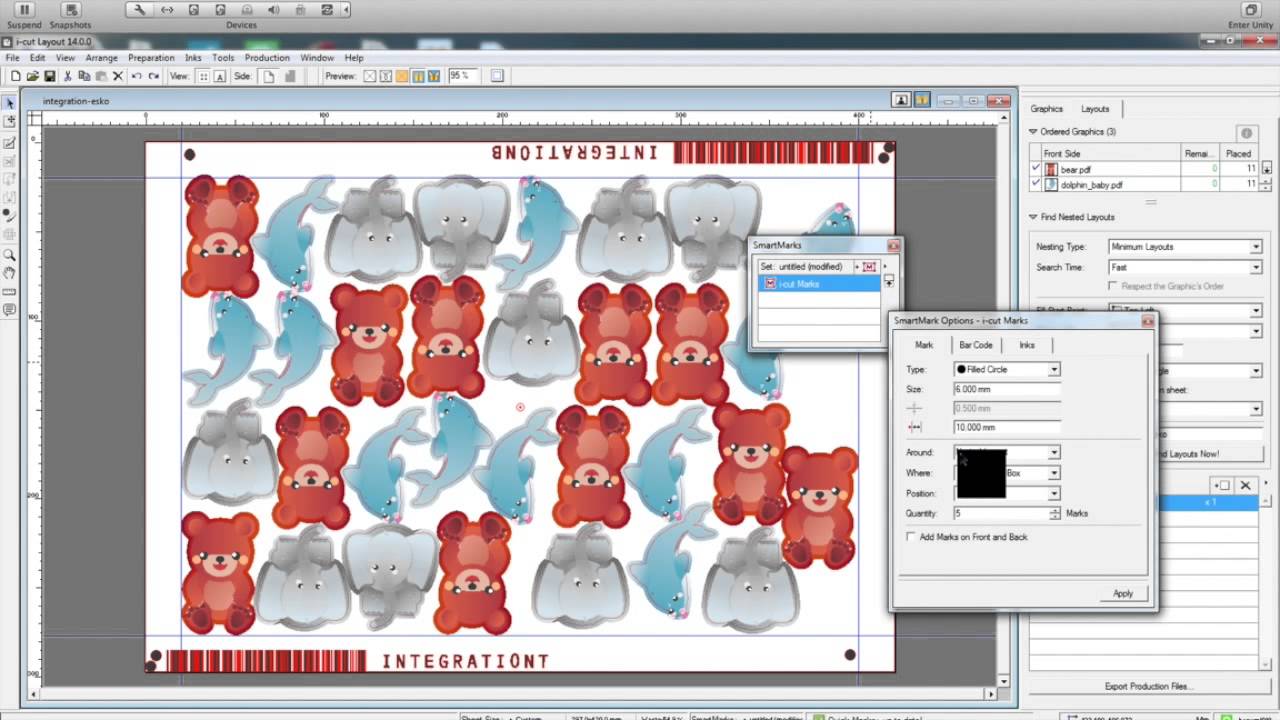Enable Respect the Graphic's Order checkbox
Viewport: 1280px width, 720px height.
tap(1113, 286)
